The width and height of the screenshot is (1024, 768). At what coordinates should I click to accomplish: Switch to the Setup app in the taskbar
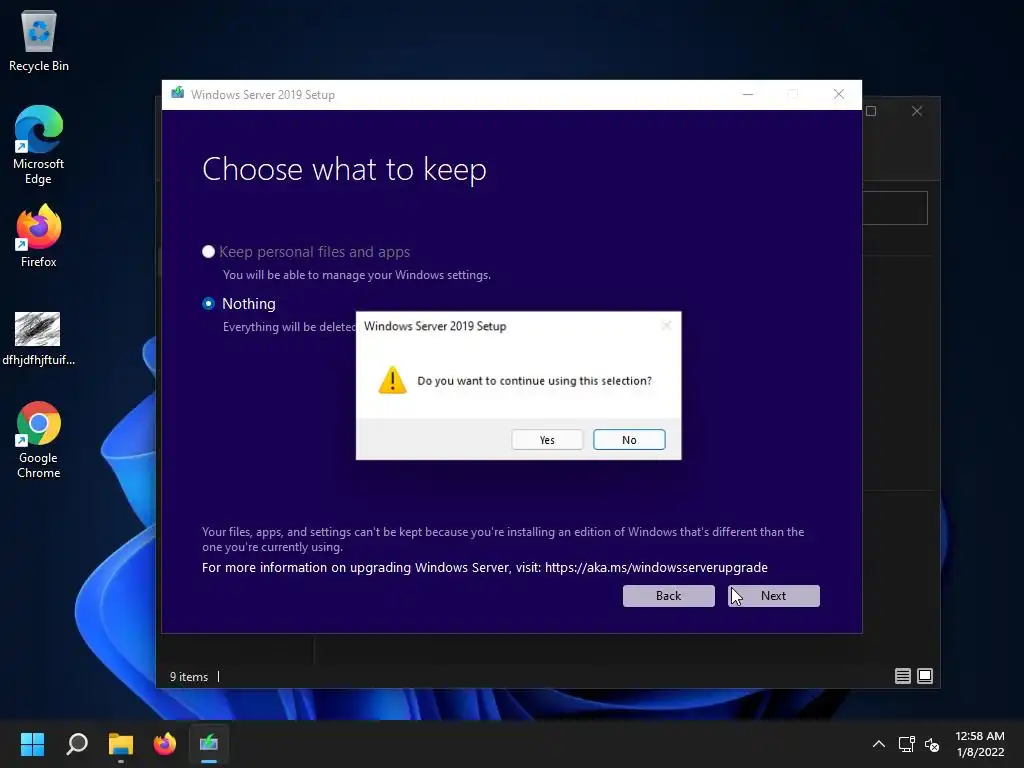[x=209, y=744]
